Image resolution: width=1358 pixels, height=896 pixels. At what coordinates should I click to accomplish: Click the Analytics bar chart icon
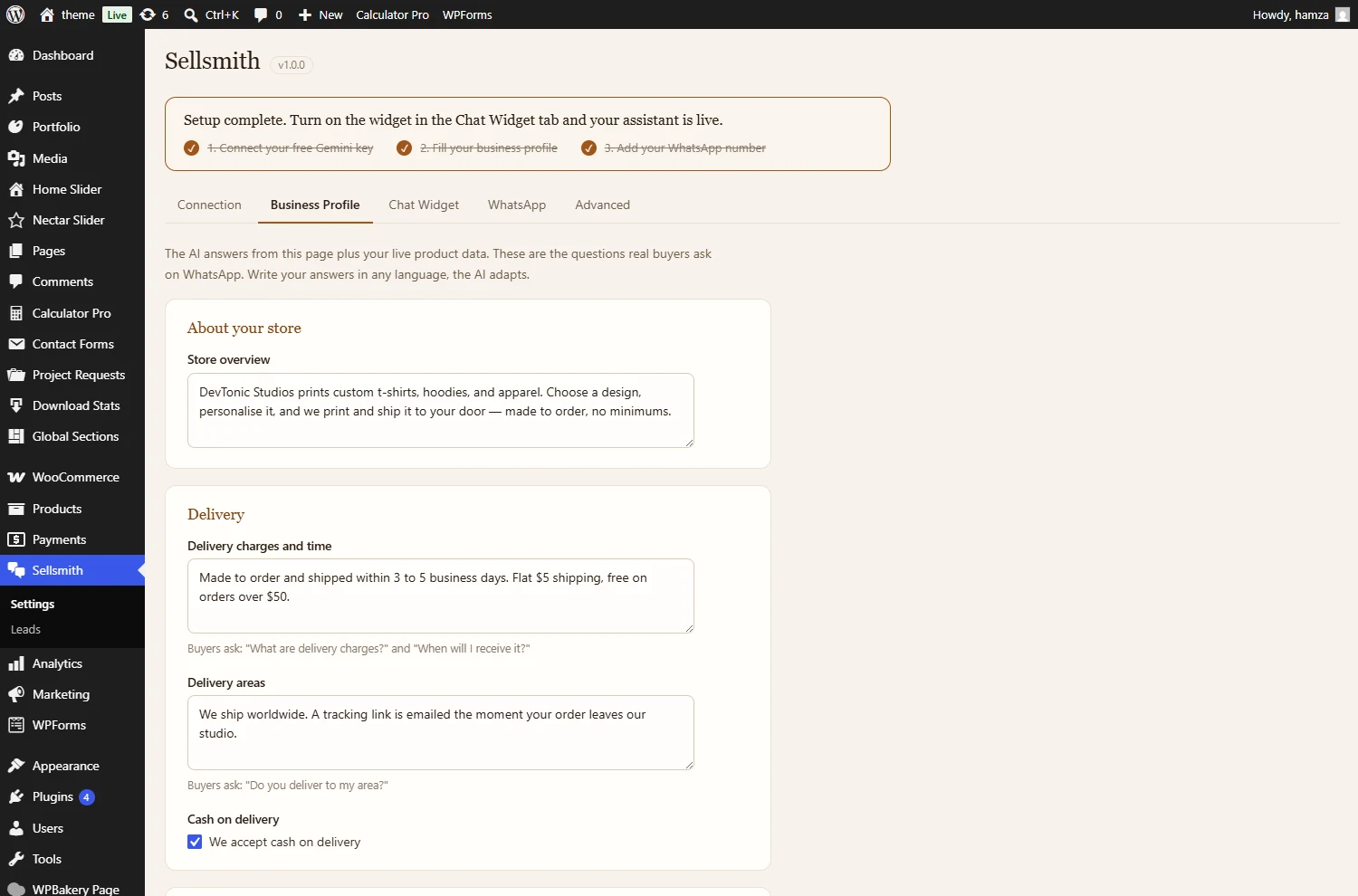(x=16, y=663)
